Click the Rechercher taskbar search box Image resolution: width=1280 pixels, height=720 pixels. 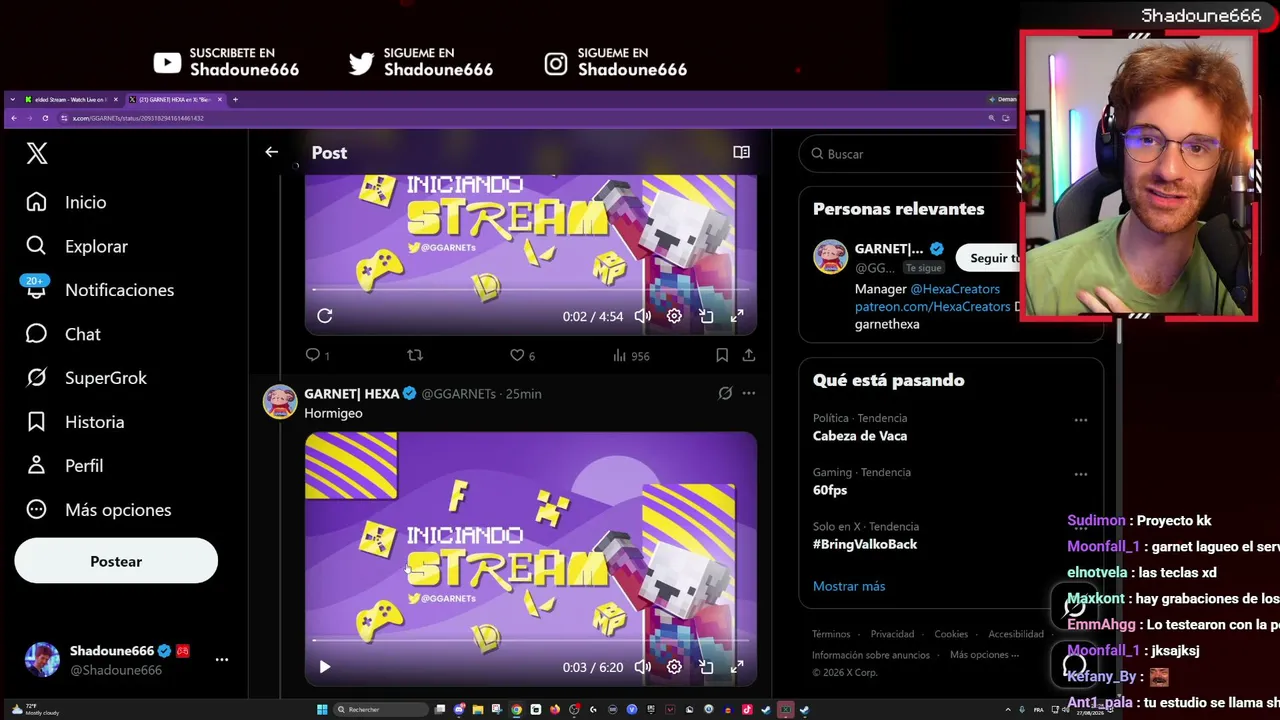(382, 710)
